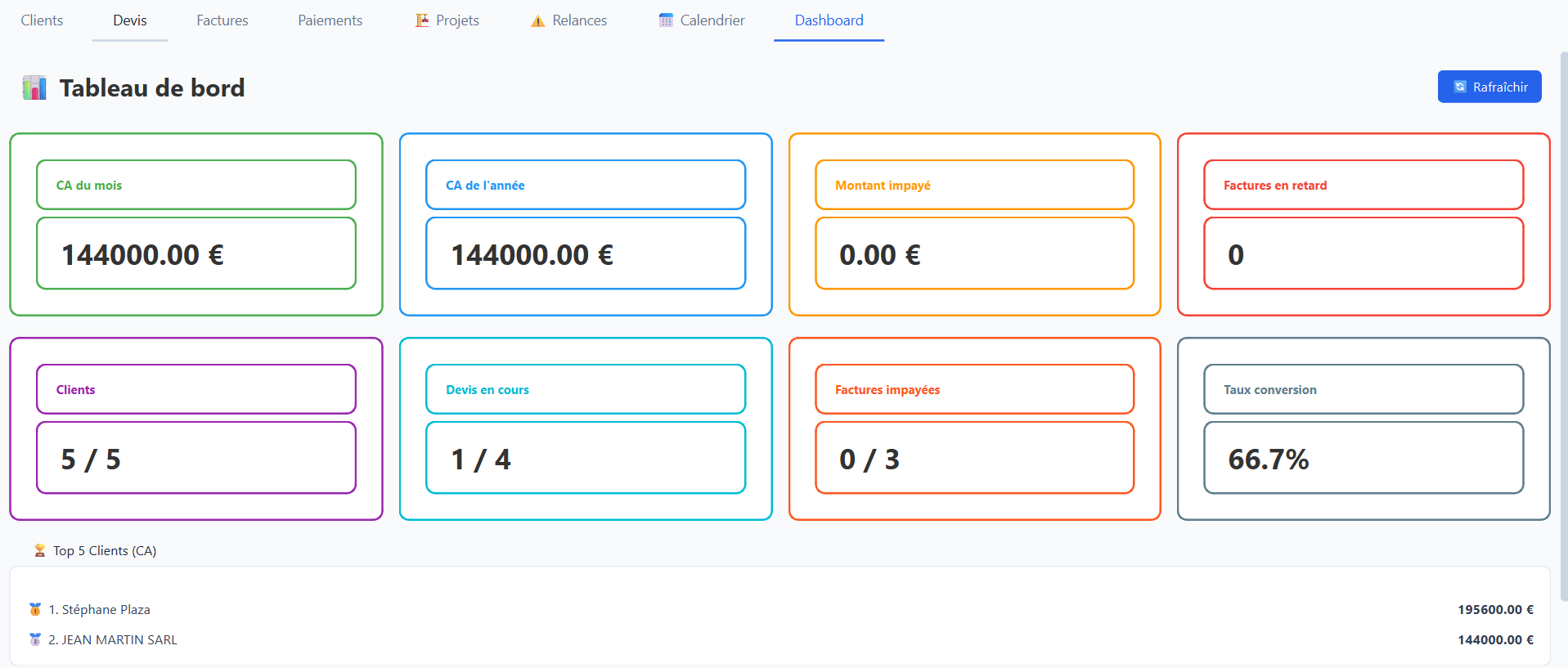Click the Devis en cours value 1 / 4
The image size is (1568, 668).
pos(481,460)
